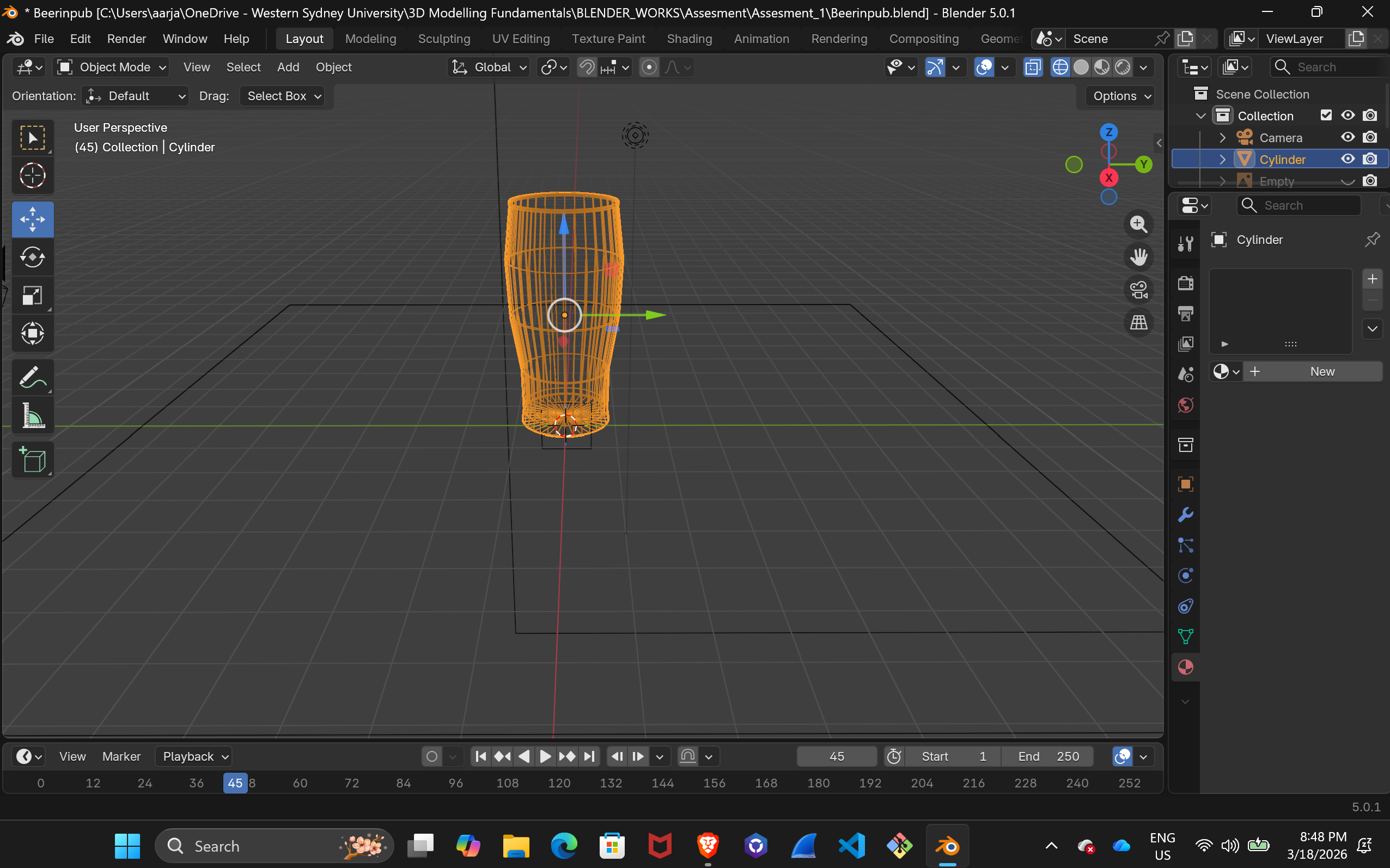
Task: Uncheck the Collection exclude checkbox
Action: 1326,115
